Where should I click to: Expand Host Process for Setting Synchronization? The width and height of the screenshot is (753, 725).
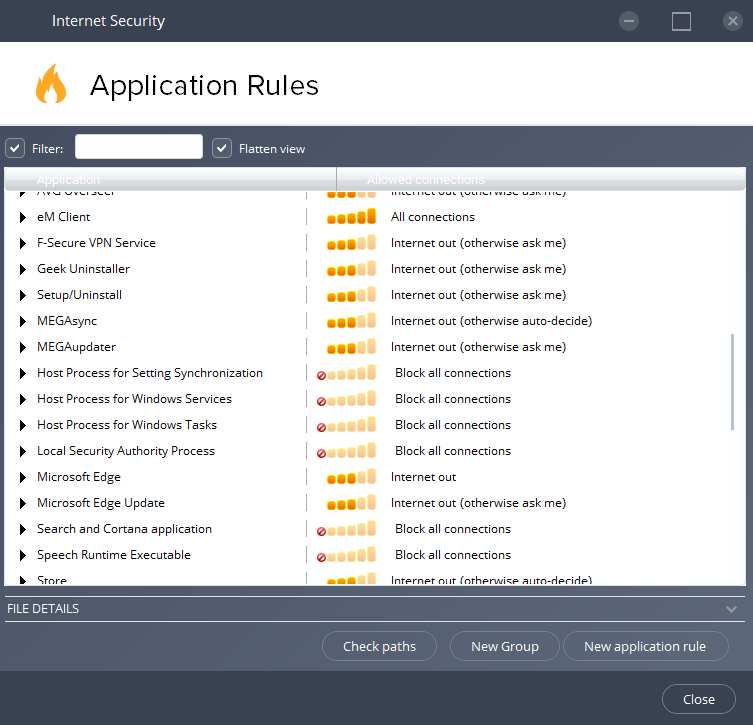[23, 373]
